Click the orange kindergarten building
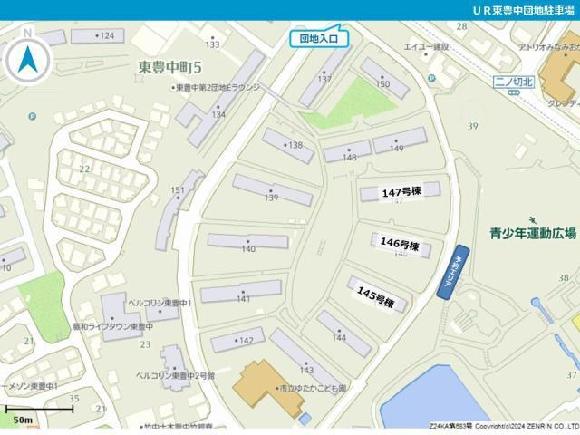Screen dimensions: 580x435 pos(269,387)
